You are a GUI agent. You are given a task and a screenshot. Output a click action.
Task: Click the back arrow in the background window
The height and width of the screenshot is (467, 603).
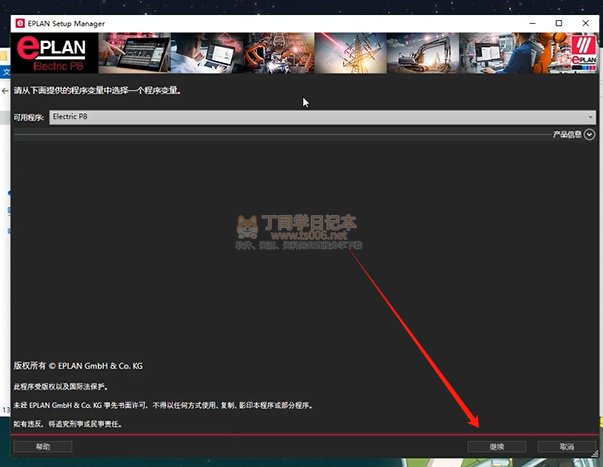click(5, 91)
